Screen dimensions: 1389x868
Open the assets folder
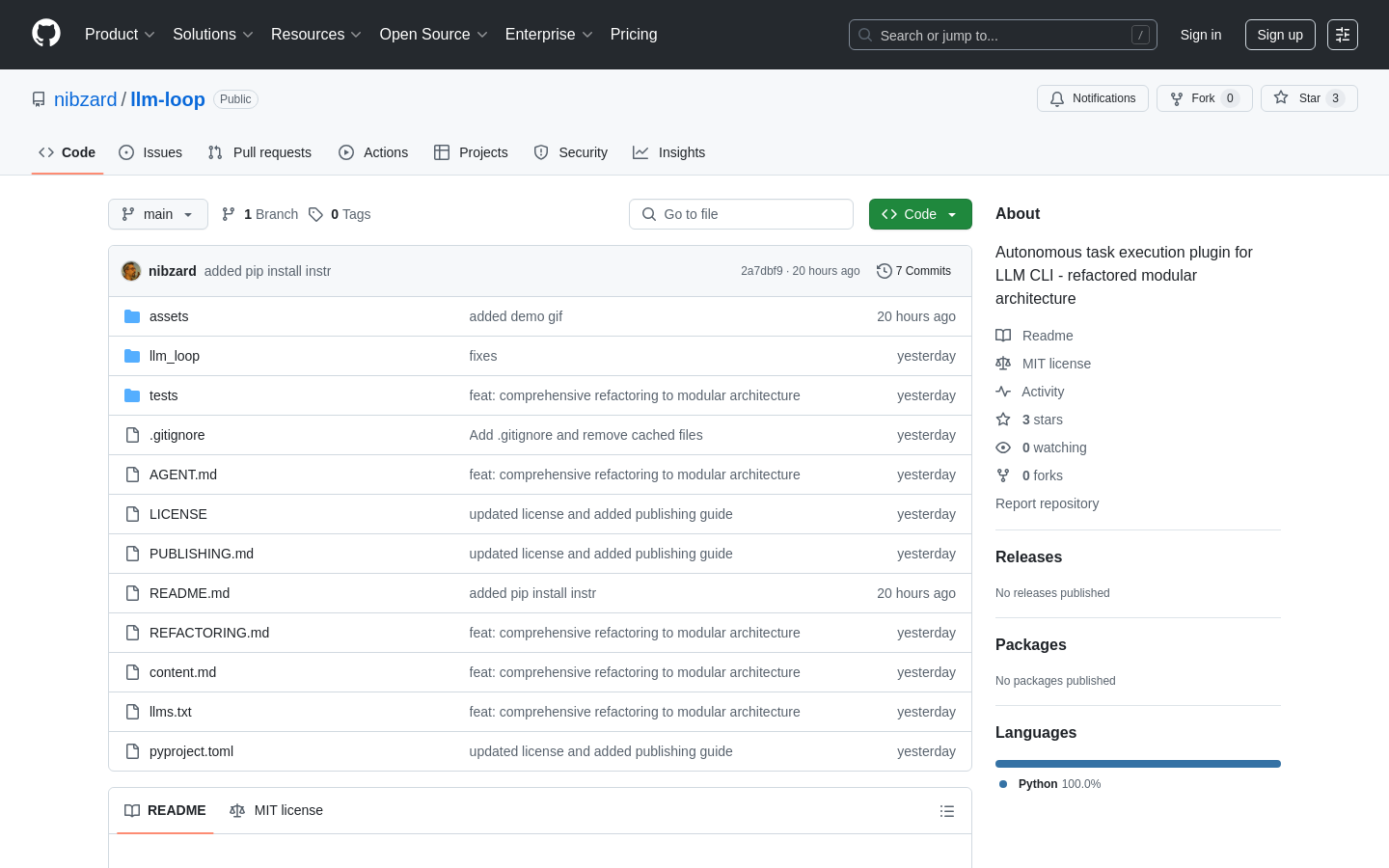[x=169, y=316]
